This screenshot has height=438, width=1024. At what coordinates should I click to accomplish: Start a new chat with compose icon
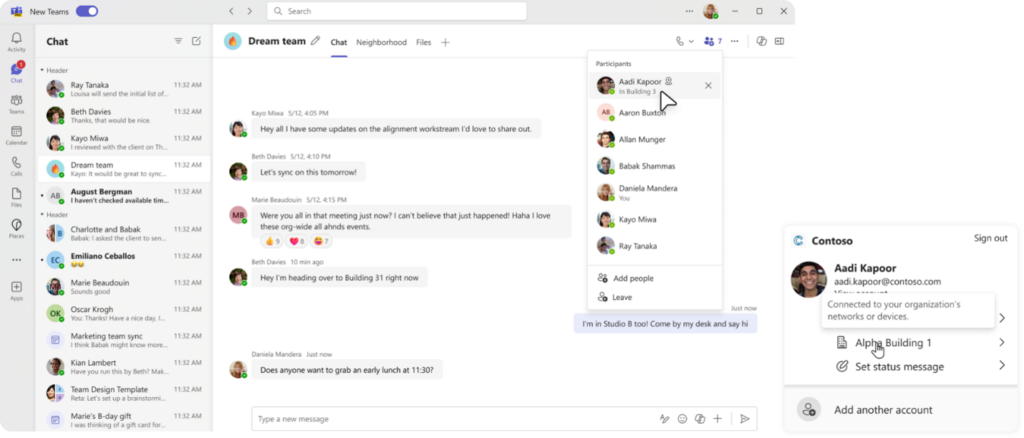pos(197,41)
